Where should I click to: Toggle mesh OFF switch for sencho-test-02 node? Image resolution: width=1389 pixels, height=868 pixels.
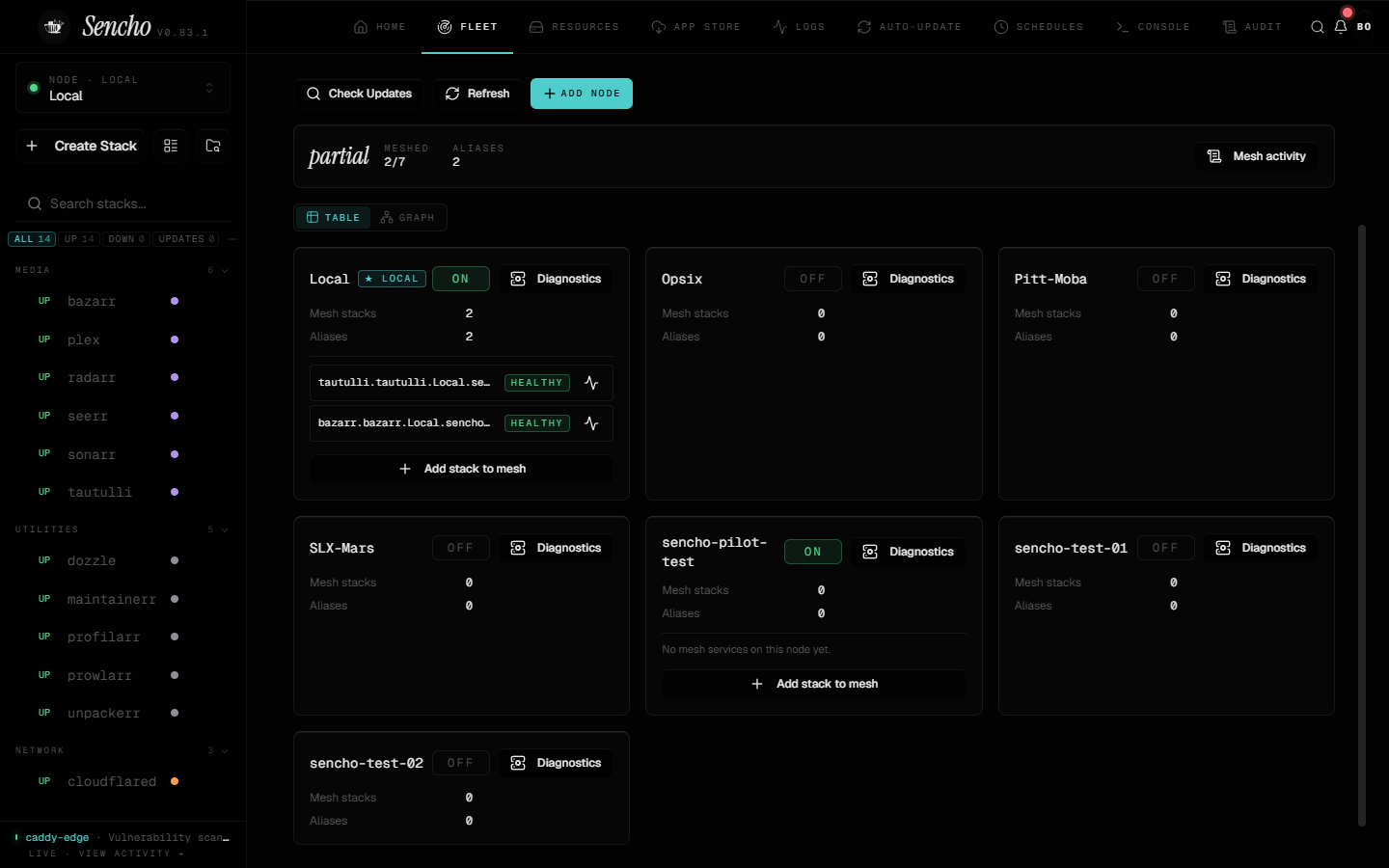point(461,763)
